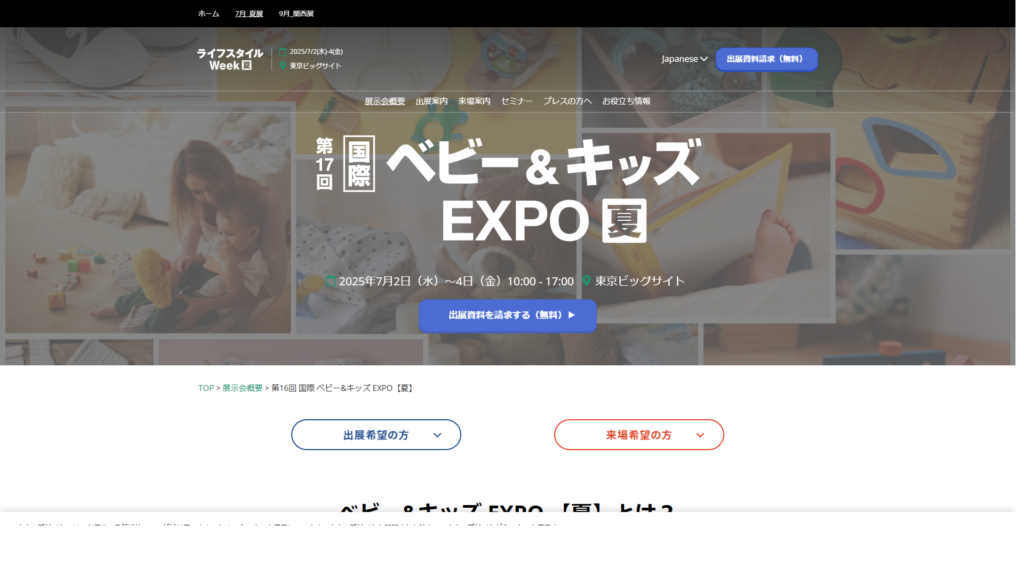Image resolution: width=1024 pixels, height=576 pixels.
Task: Click the calendar icon beside 2025/7/2 header date
Action: point(283,52)
